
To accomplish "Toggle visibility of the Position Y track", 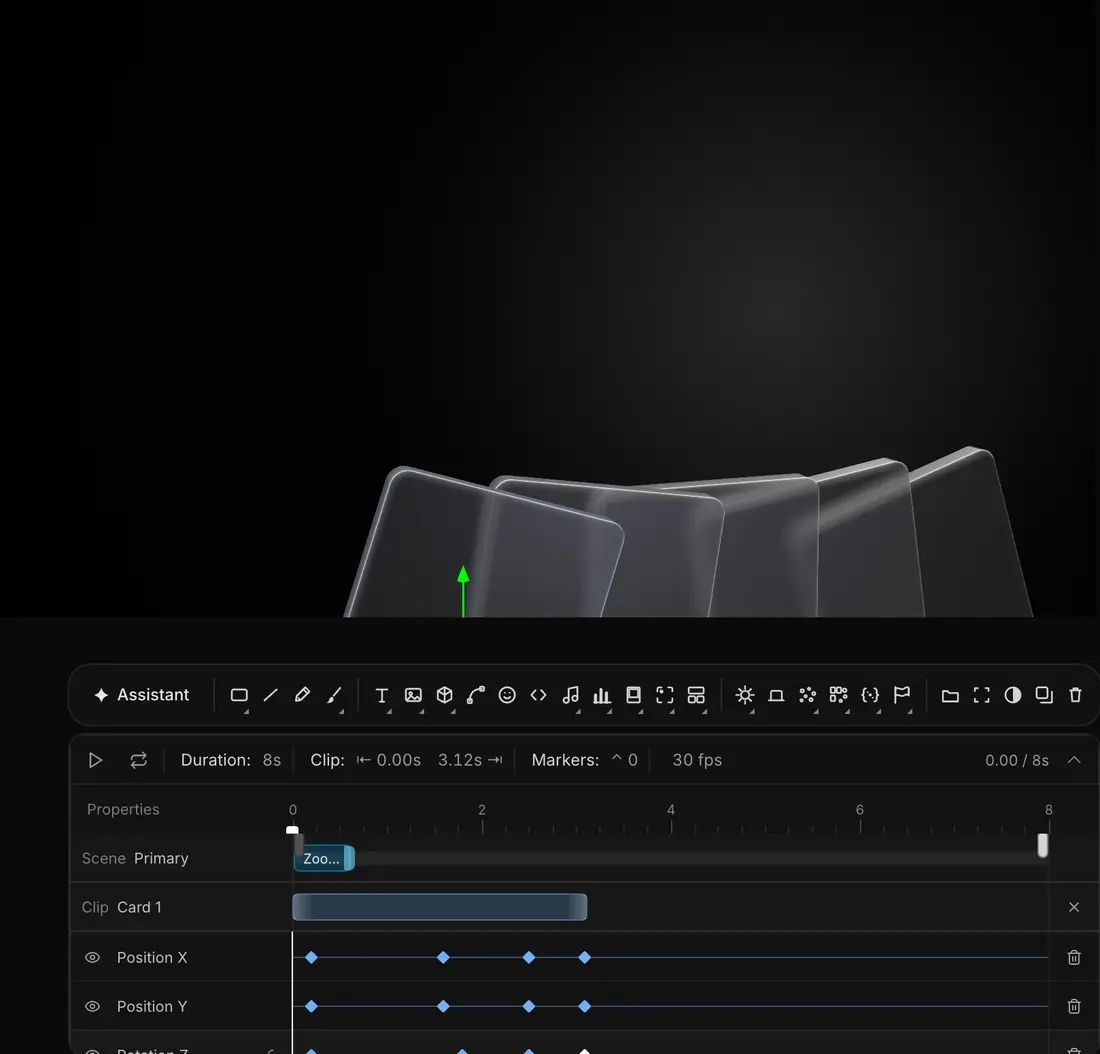I will click(x=93, y=1006).
